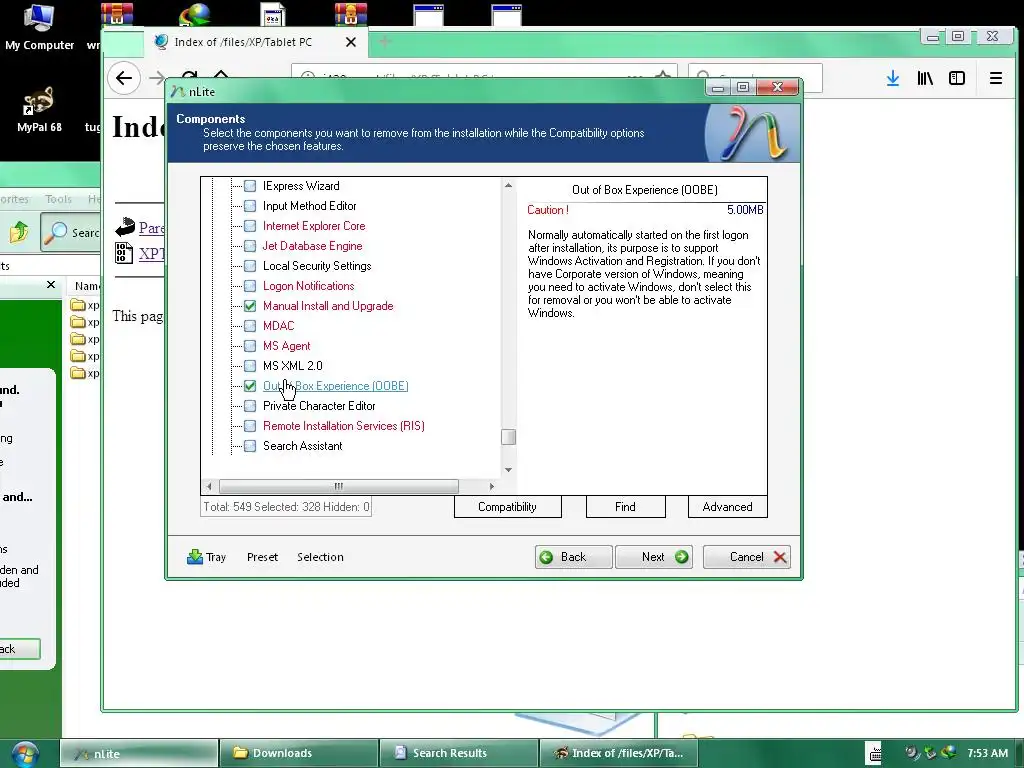Check Local Security Settings checkbox
Viewport: 1024px width, 768px height.
[x=249, y=266]
